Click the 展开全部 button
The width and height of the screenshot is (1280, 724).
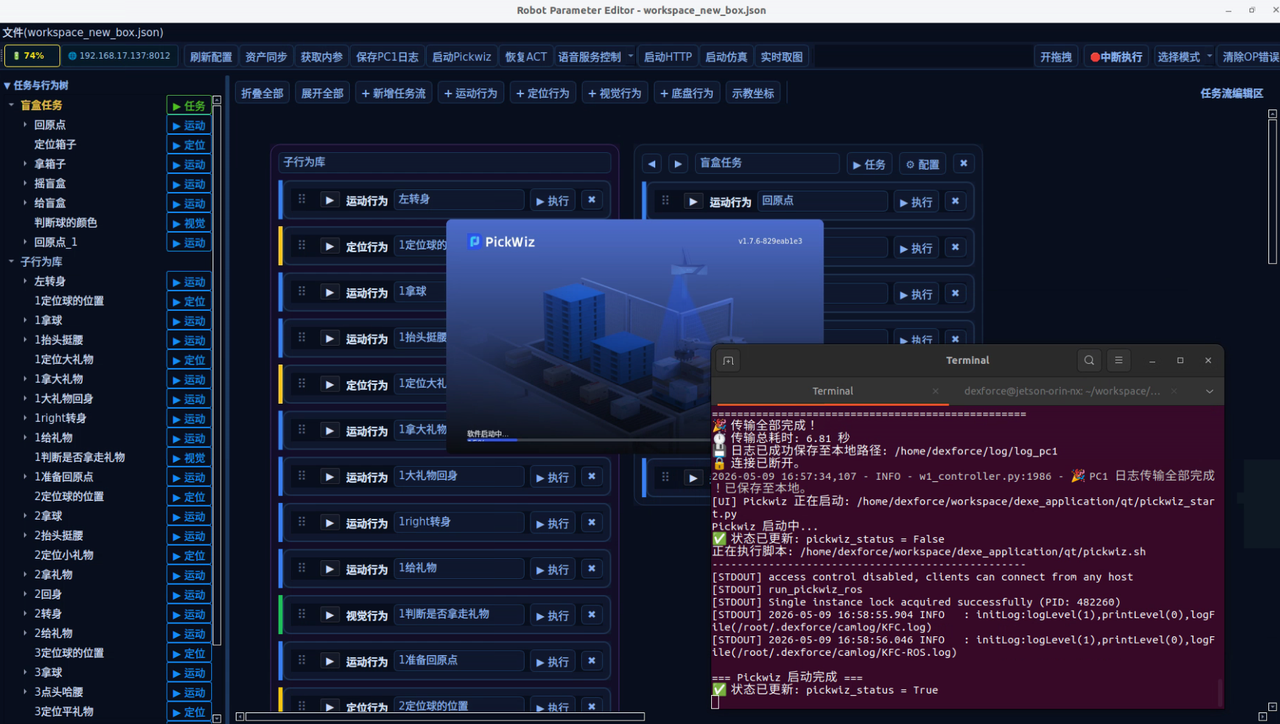tap(322, 93)
